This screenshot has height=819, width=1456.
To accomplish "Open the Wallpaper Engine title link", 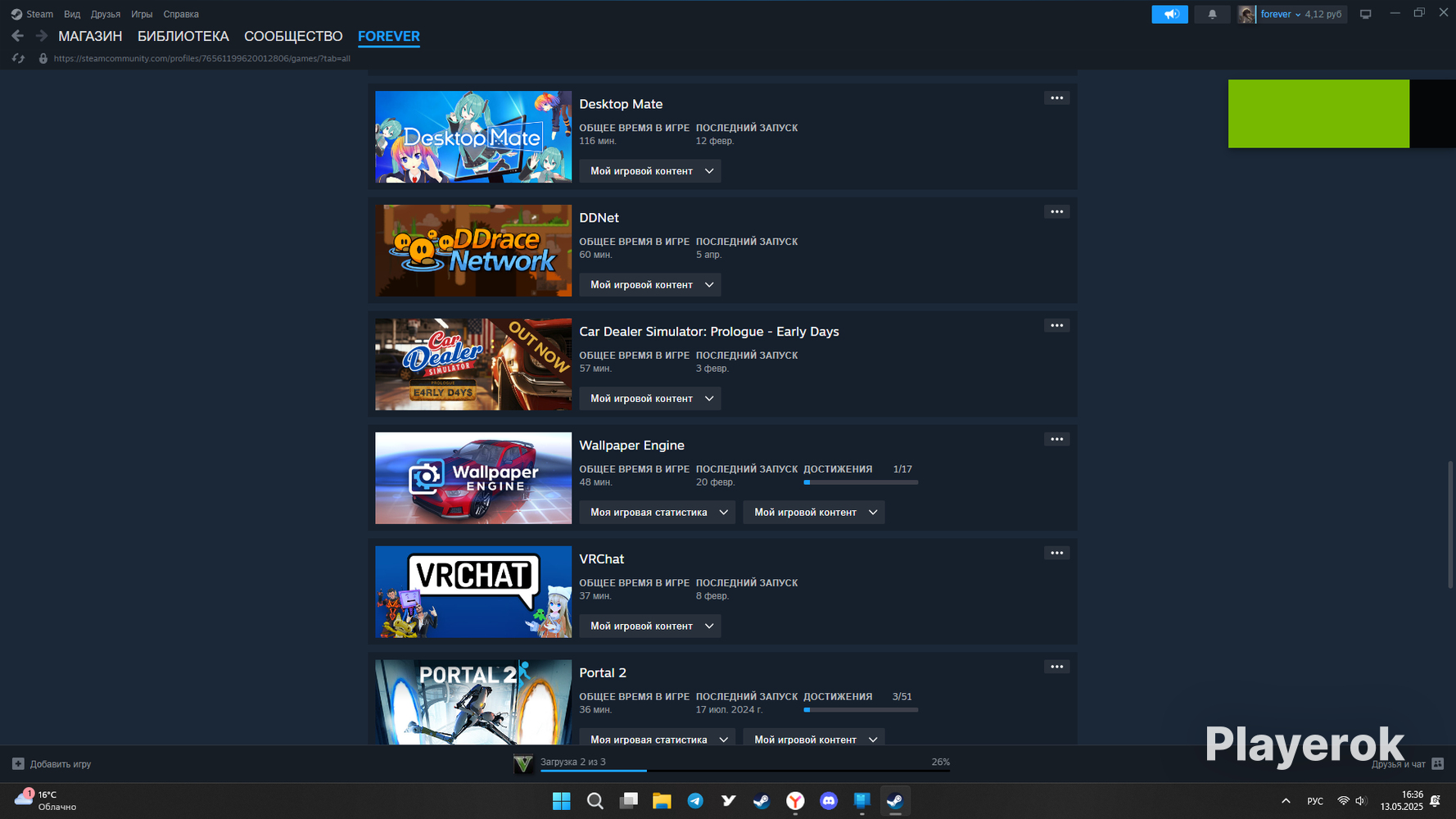I will tap(631, 446).
